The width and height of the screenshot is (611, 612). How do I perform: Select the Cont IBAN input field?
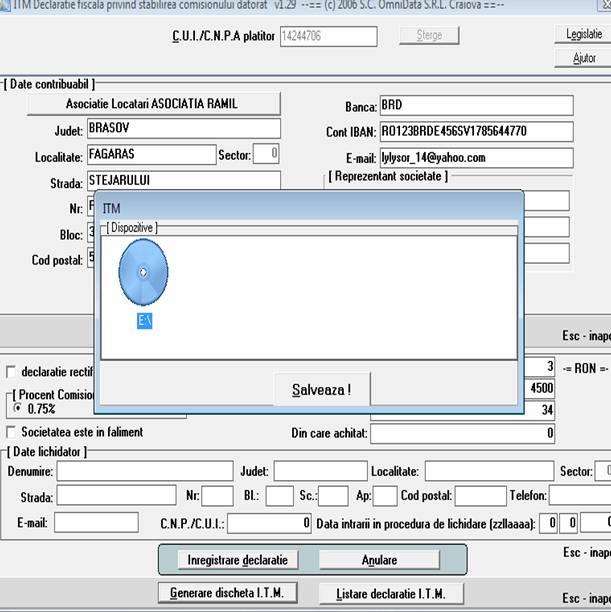tap(476, 132)
